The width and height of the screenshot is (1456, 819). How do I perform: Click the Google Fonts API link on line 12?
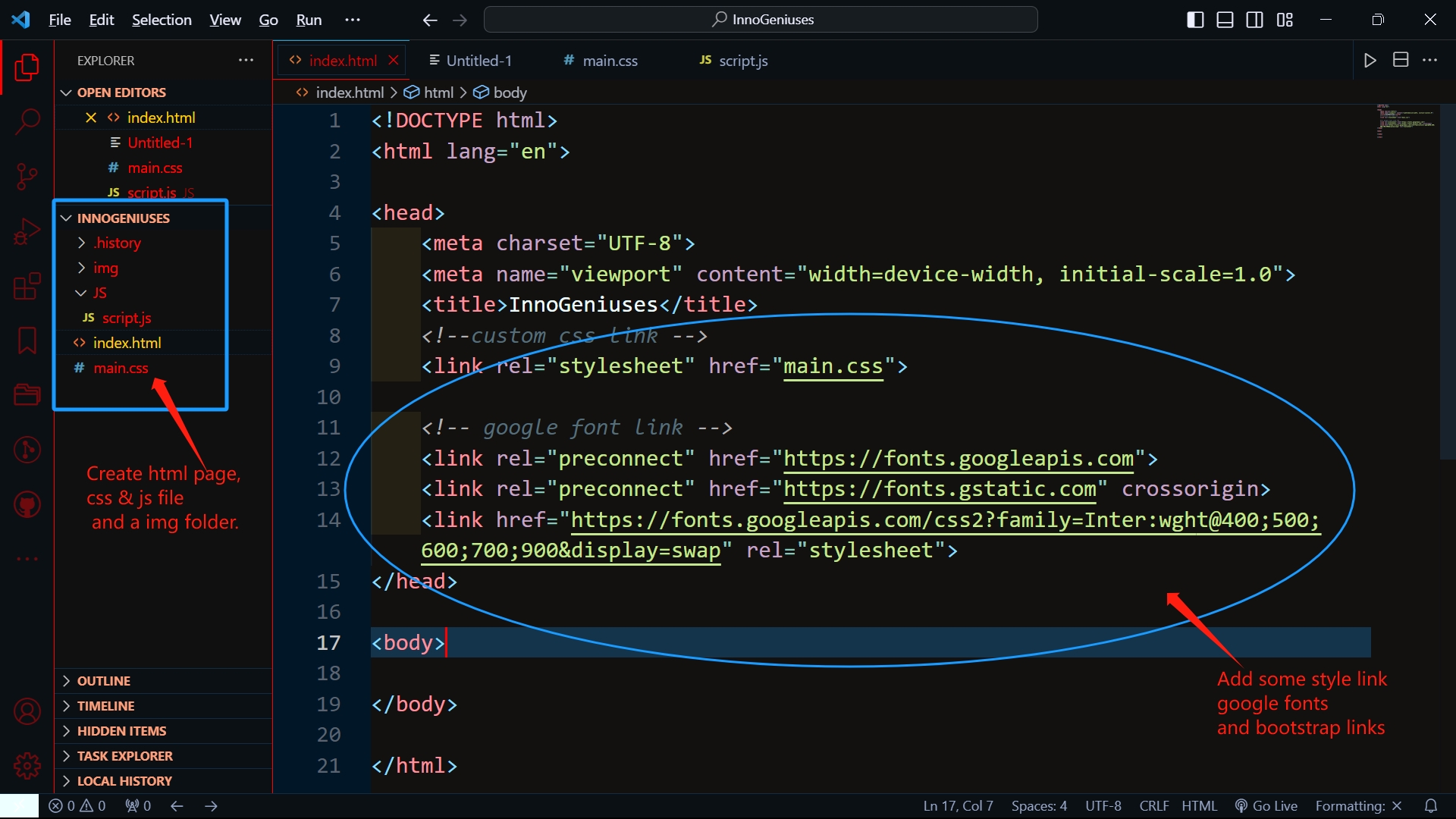click(x=957, y=458)
